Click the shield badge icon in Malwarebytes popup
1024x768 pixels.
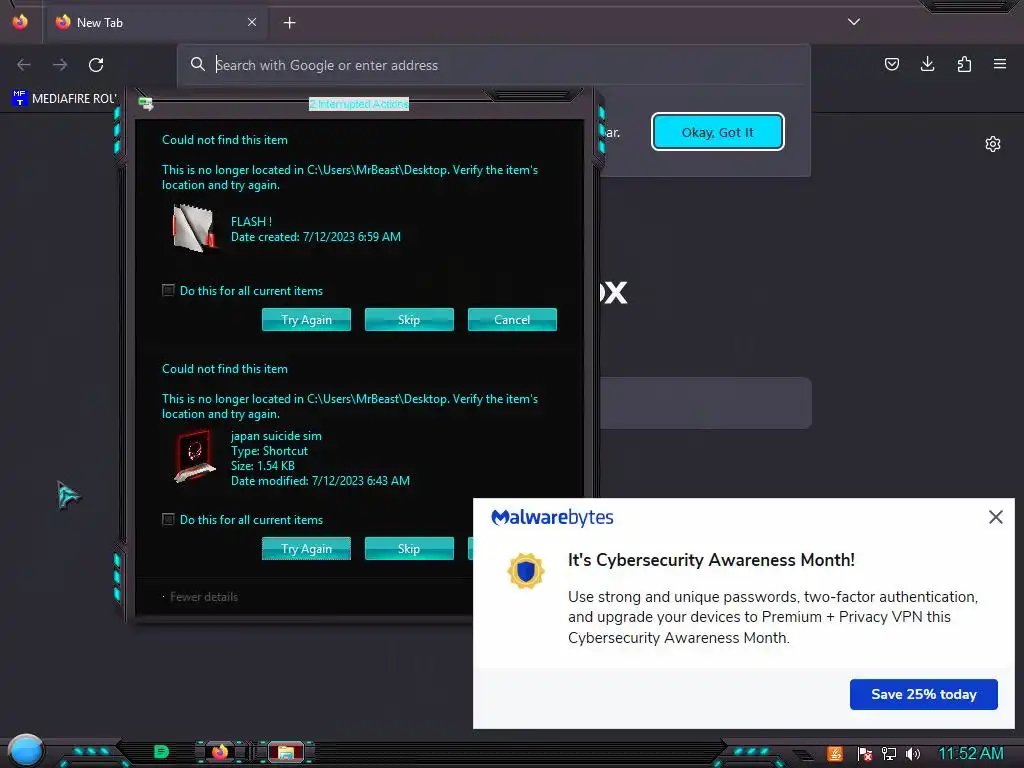(x=526, y=571)
